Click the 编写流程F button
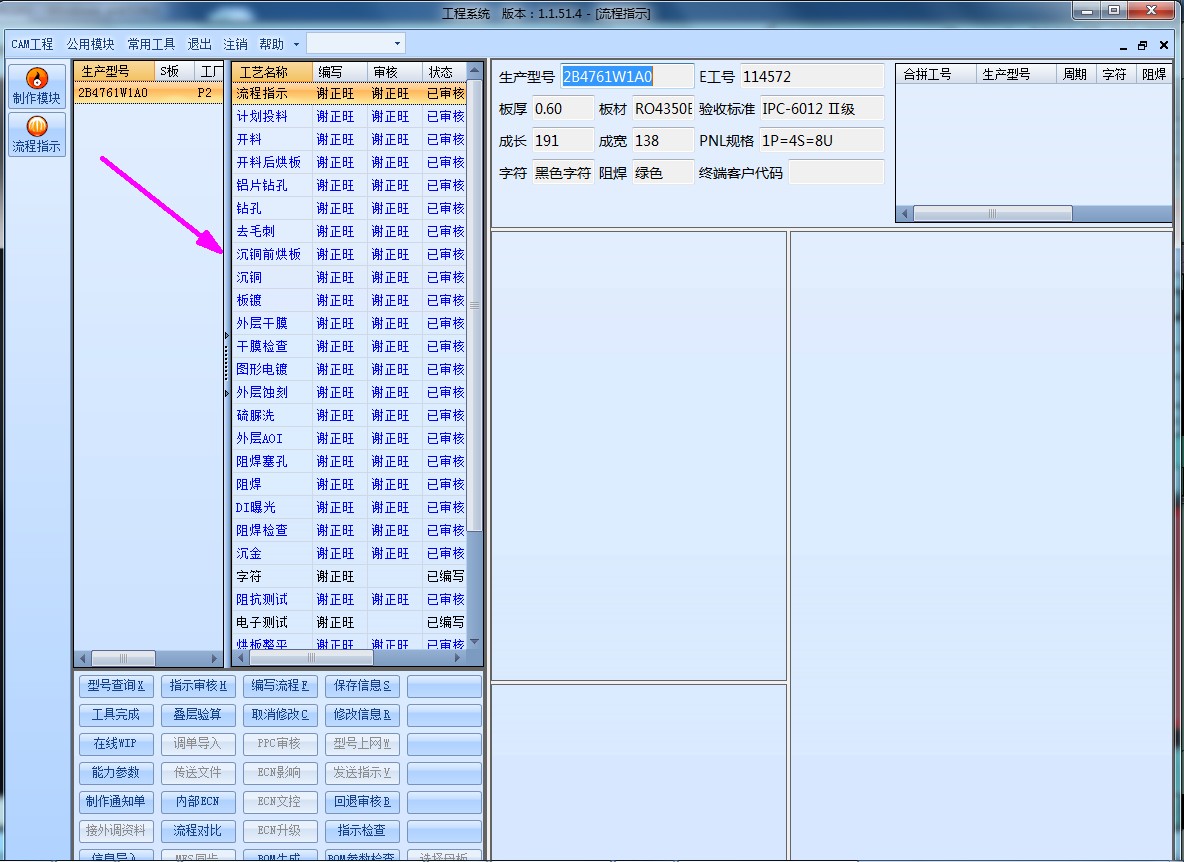The image size is (1184, 862). point(279,685)
